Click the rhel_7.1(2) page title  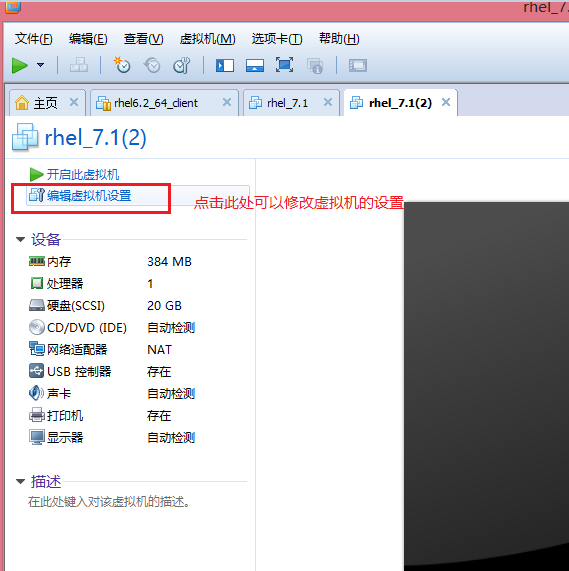click(95, 138)
